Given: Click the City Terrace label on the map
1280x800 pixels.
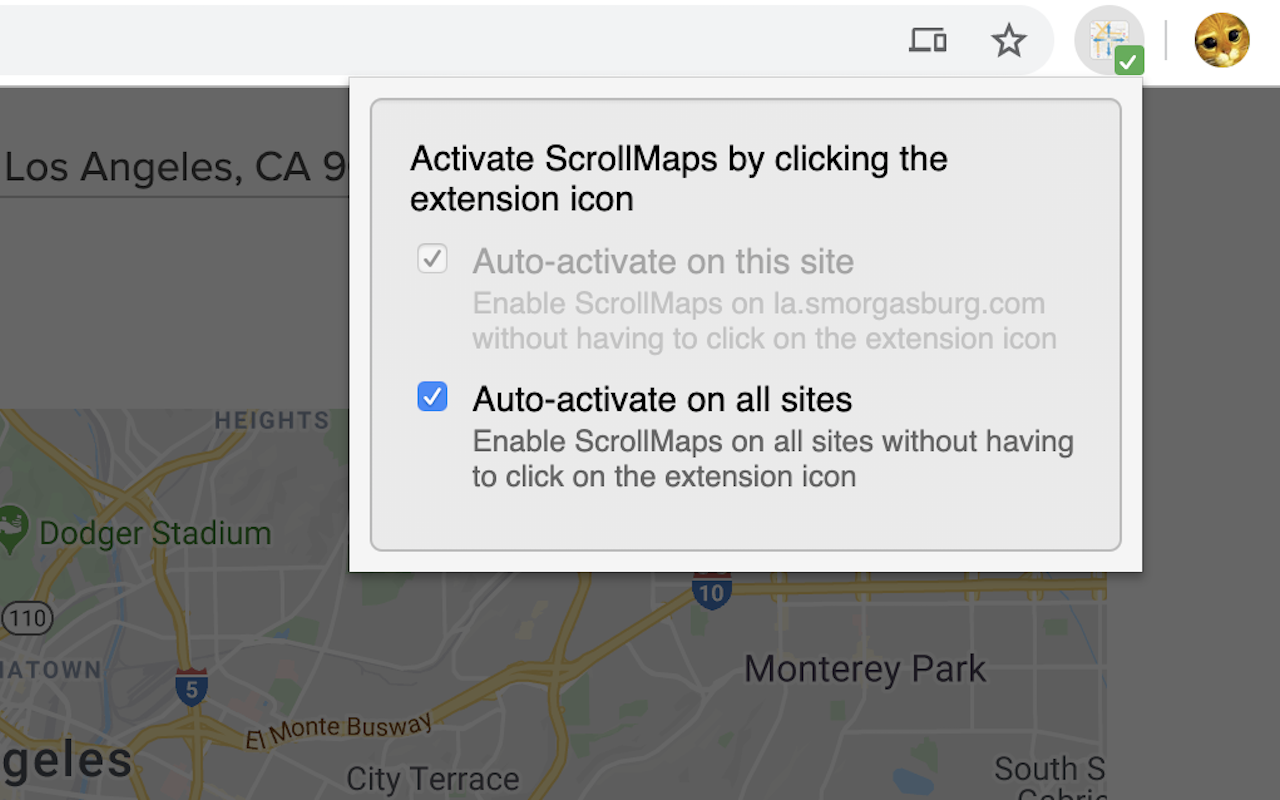Looking at the screenshot, I should pos(432,778).
